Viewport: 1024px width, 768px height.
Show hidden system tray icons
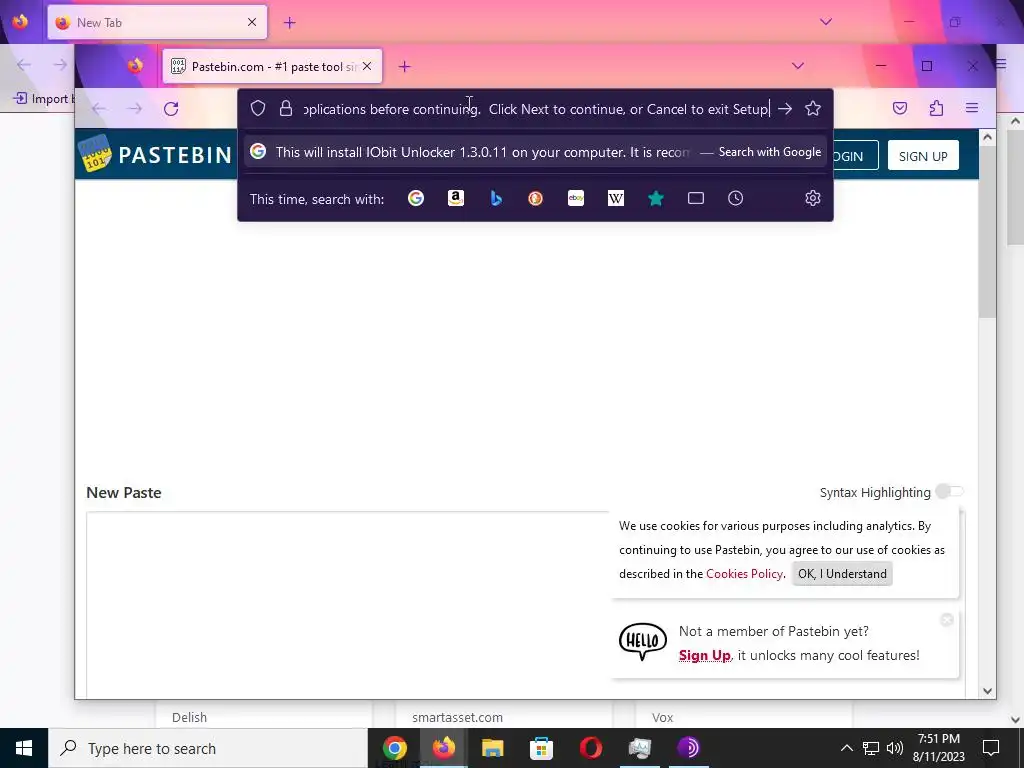[846, 748]
